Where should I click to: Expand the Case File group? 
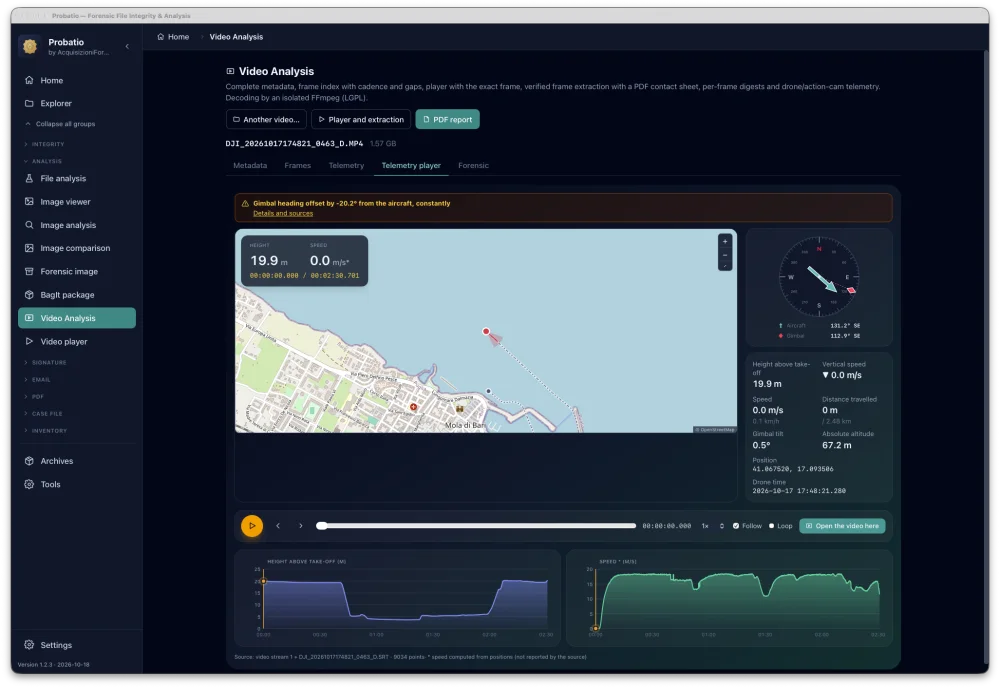[x=43, y=414]
